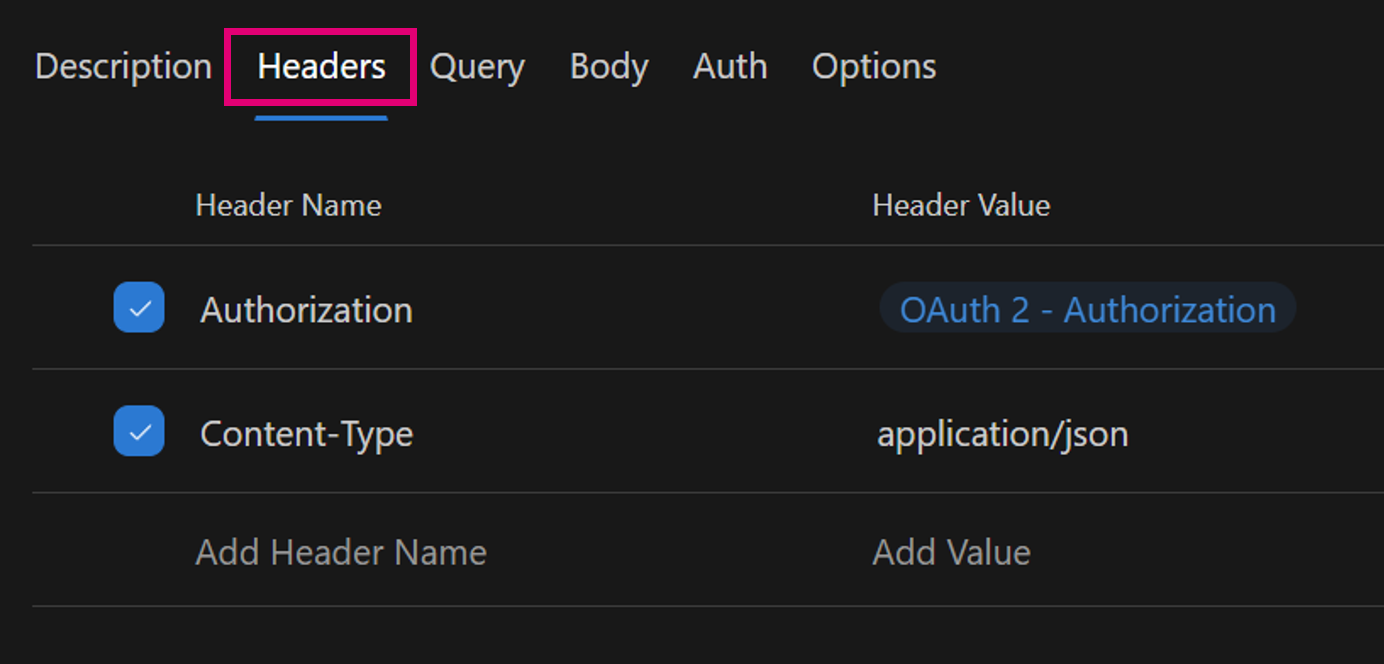Open the Body tab

[x=609, y=67]
